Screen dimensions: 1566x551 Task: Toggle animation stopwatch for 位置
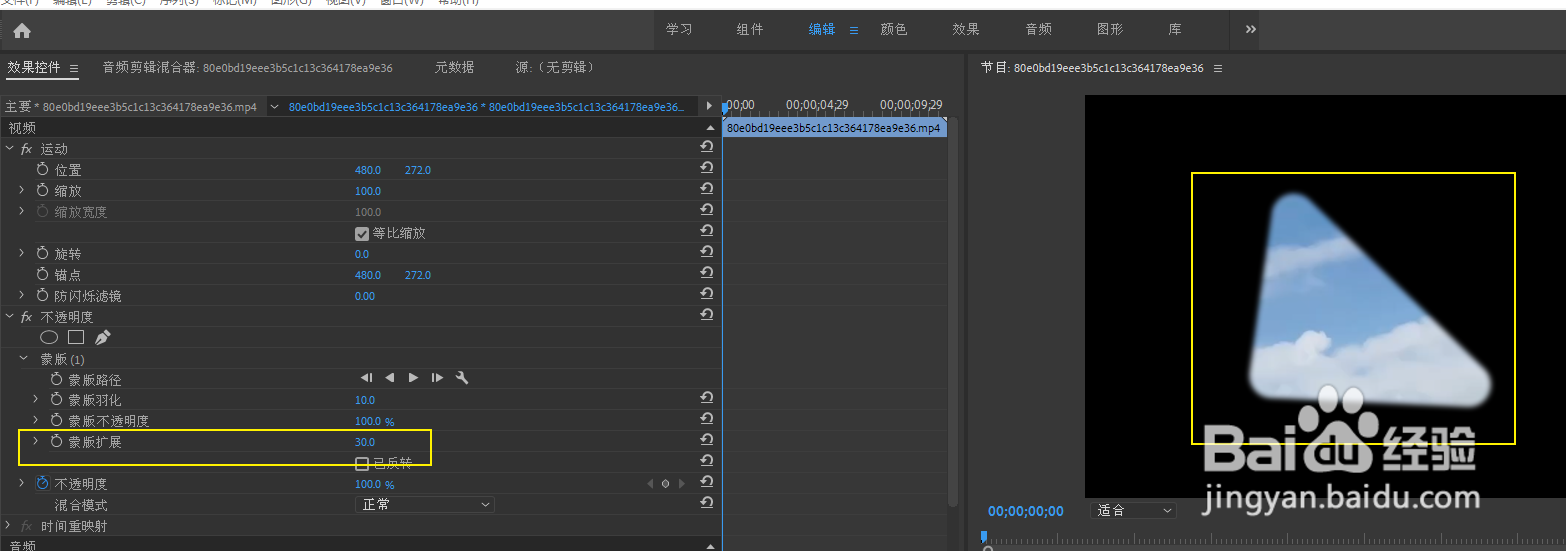[42, 170]
